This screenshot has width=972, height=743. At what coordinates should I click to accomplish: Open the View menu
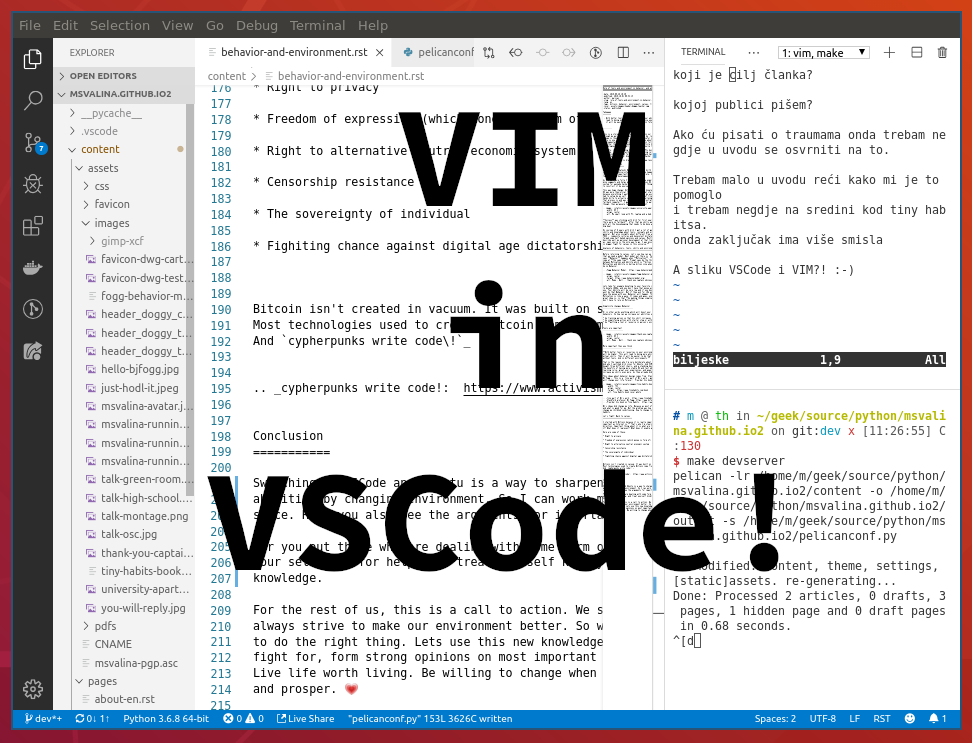[x=177, y=25]
